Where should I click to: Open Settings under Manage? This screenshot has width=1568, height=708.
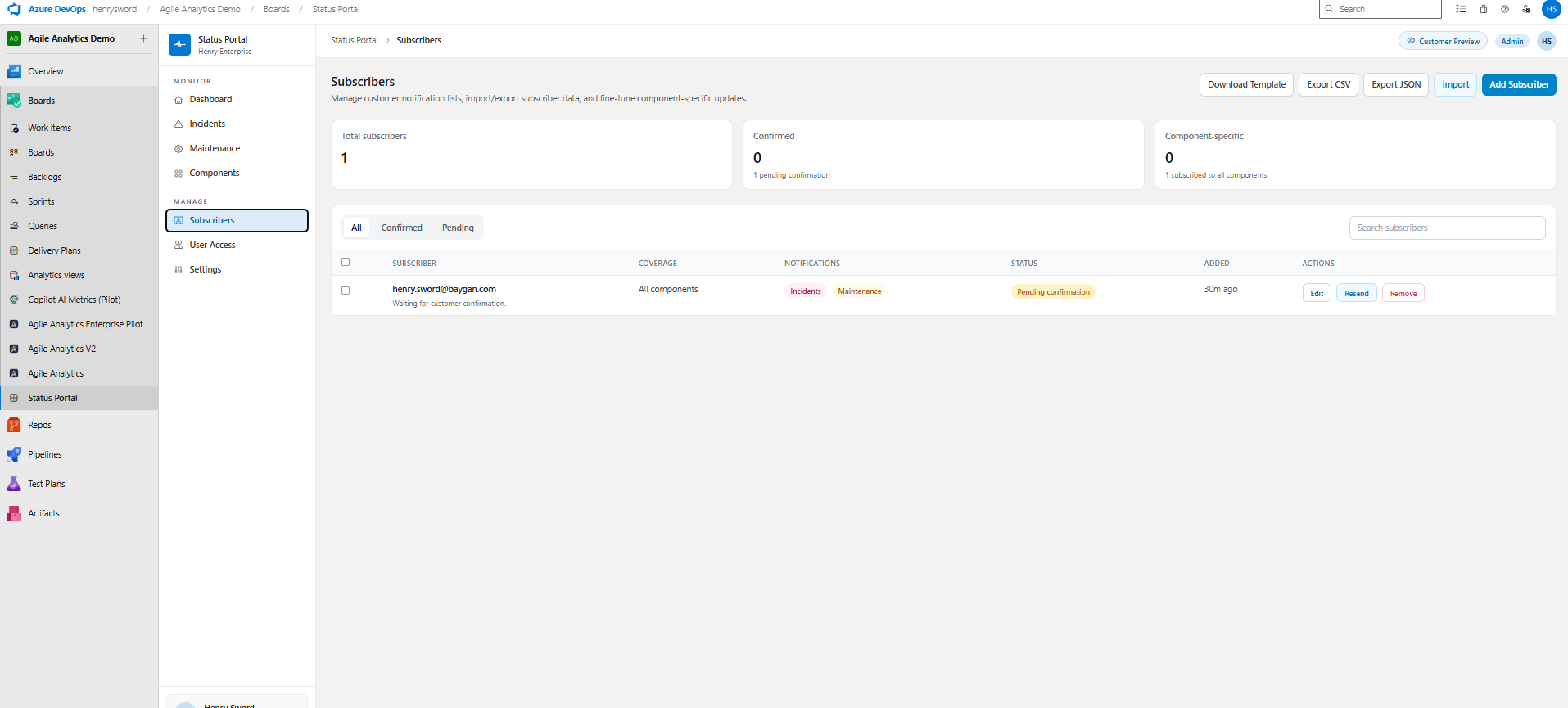[x=237, y=269]
